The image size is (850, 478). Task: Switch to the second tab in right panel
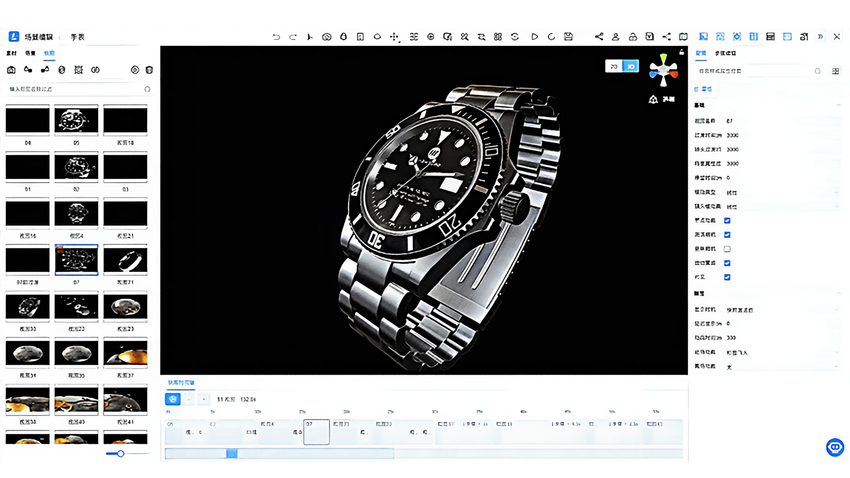[725, 53]
